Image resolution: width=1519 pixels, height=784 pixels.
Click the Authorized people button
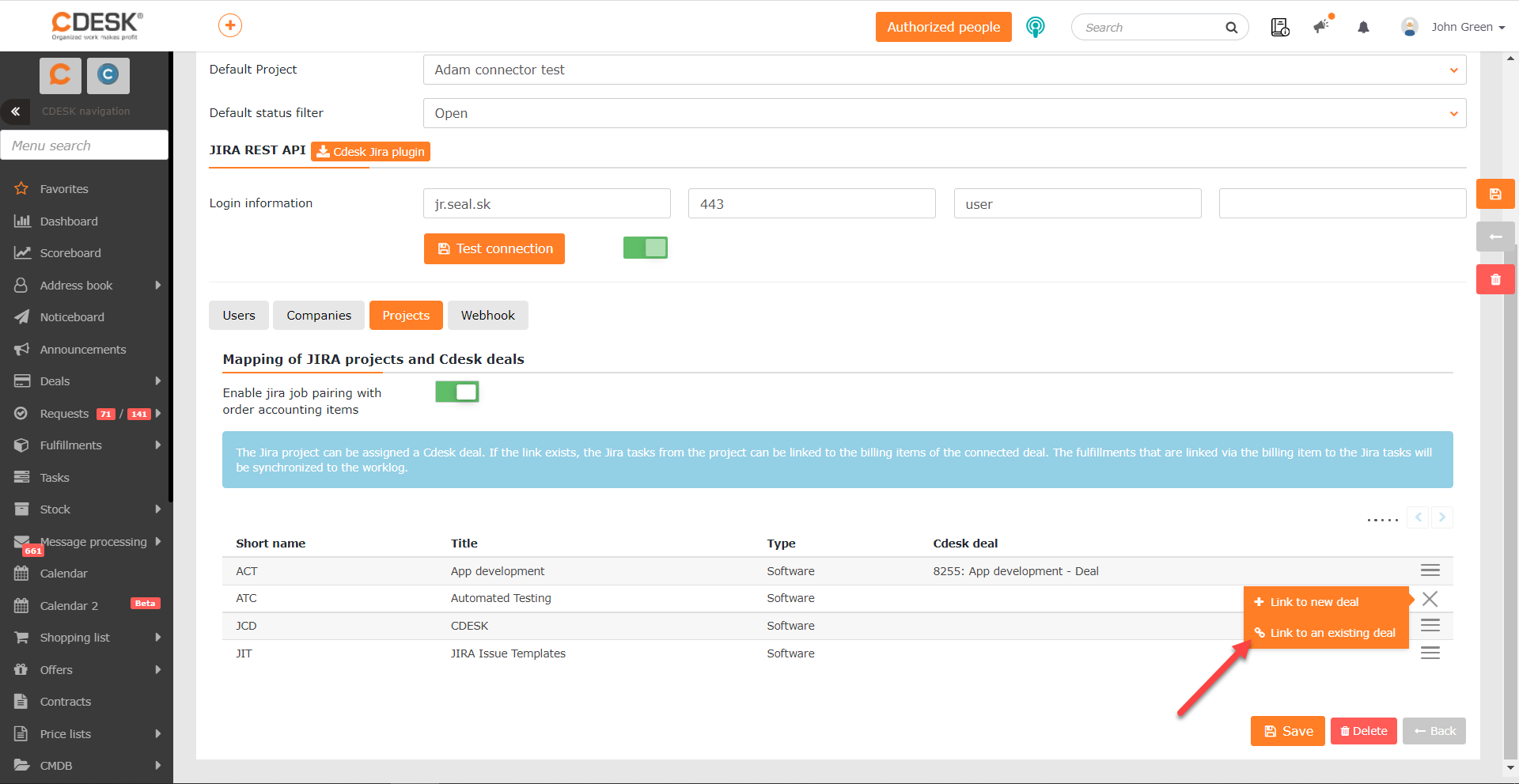pyautogui.click(x=944, y=27)
